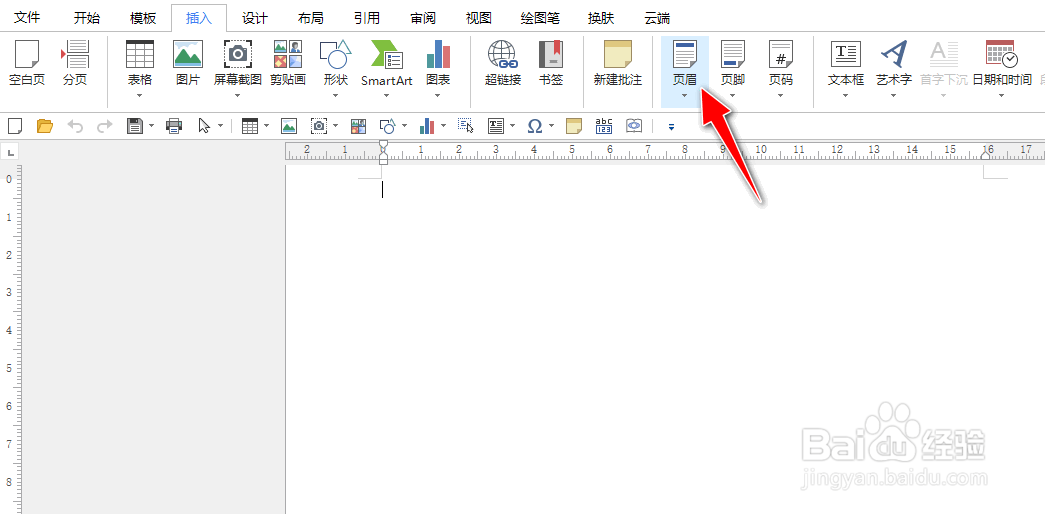The height and width of the screenshot is (514, 1045).
Task: Switch to the 审阅 tab
Action: pyautogui.click(x=423, y=18)
